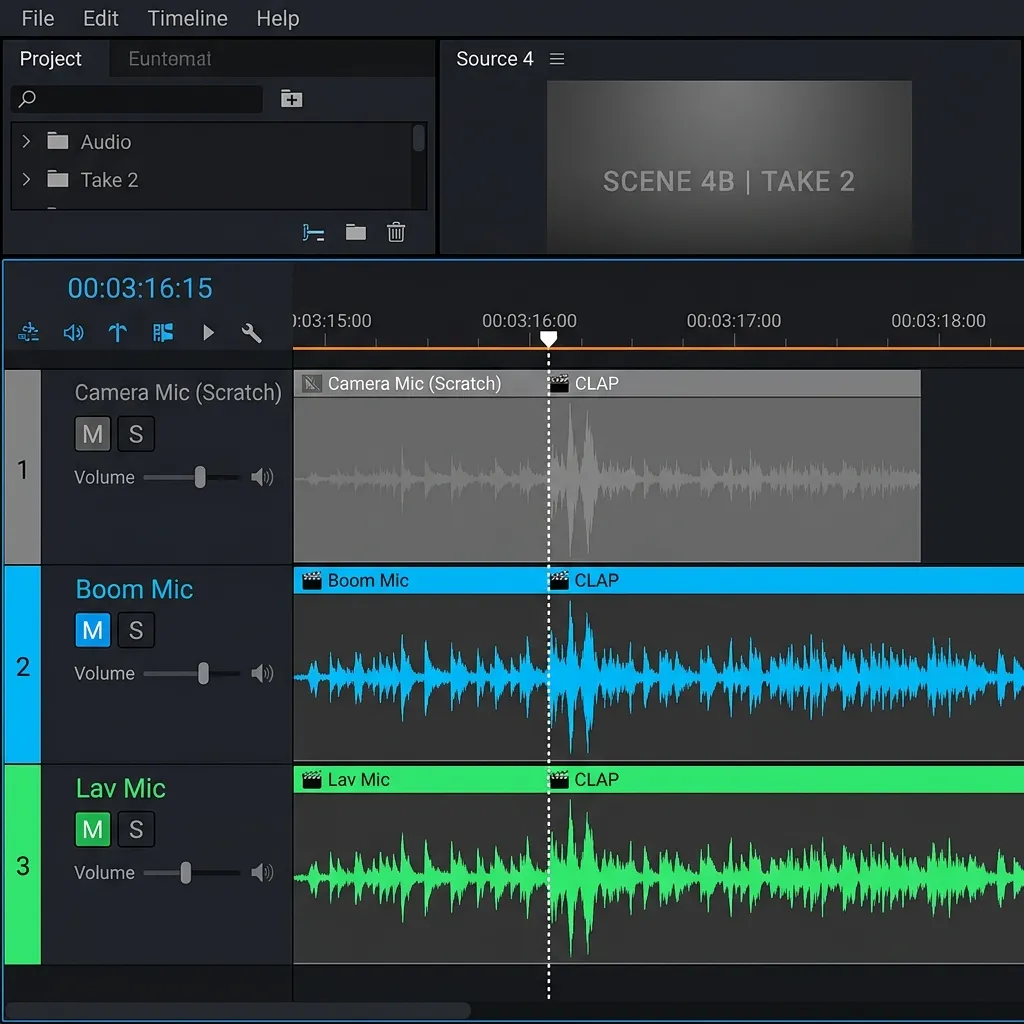Click the Boom Mic clip clapperboard icon
Image resolution: width=1024 pixels, height=1024 pixels.
[x=312, y=581]
